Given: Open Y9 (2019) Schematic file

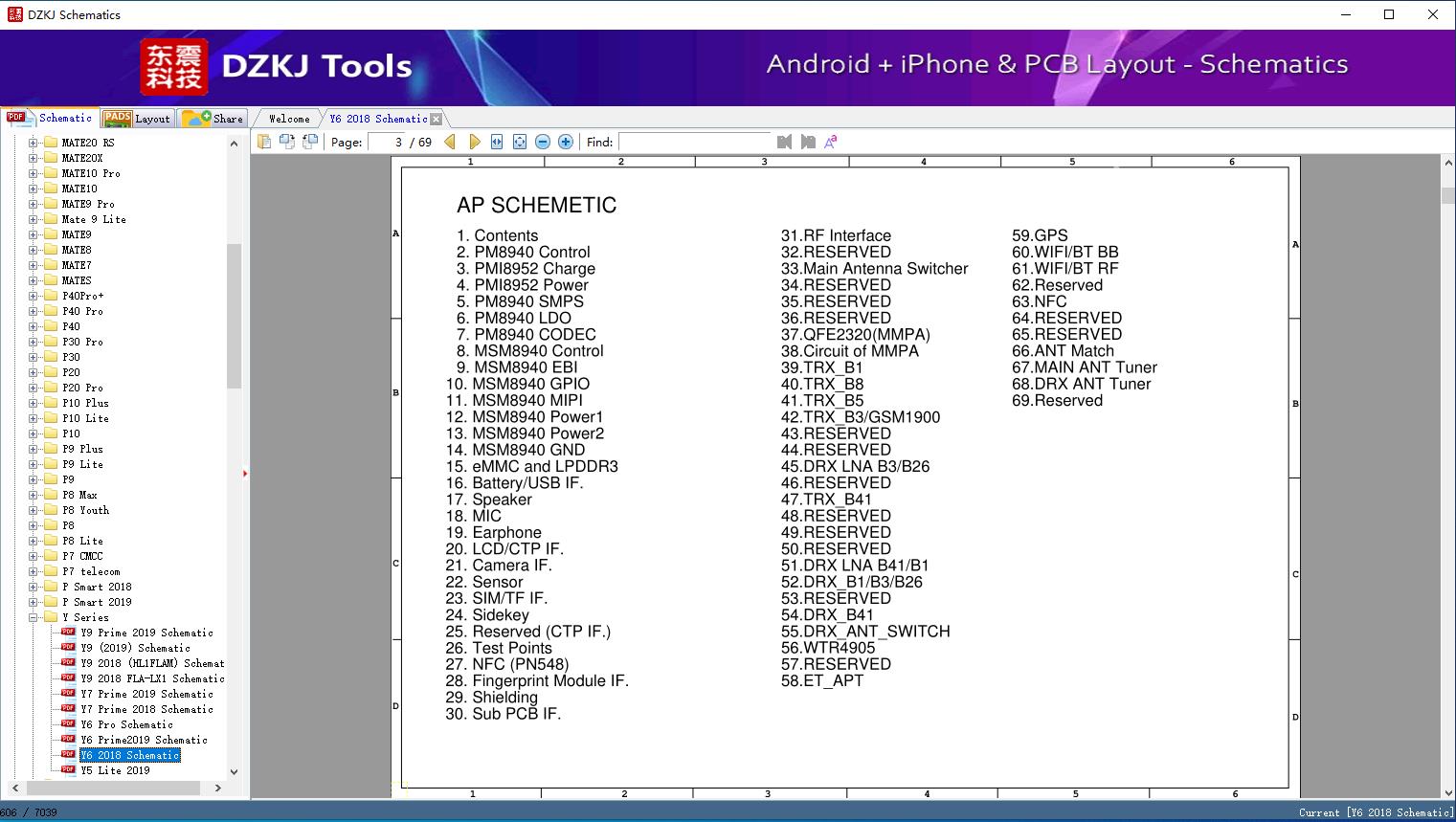Looking at the screenshot, I should [135, 648].
